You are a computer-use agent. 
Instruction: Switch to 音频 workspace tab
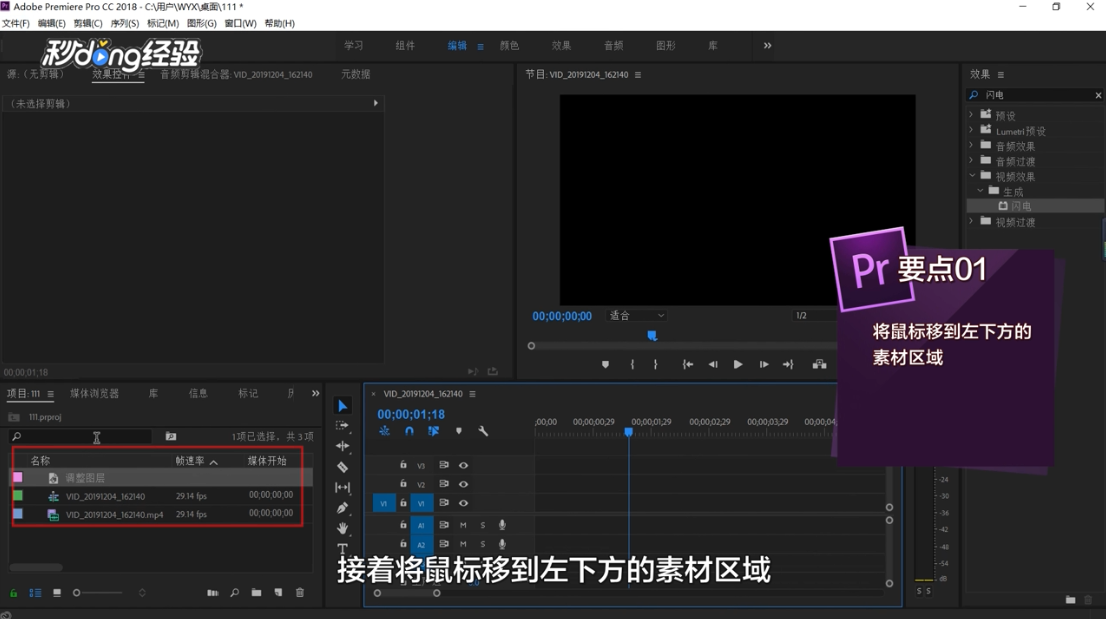[x=614, y=46]
